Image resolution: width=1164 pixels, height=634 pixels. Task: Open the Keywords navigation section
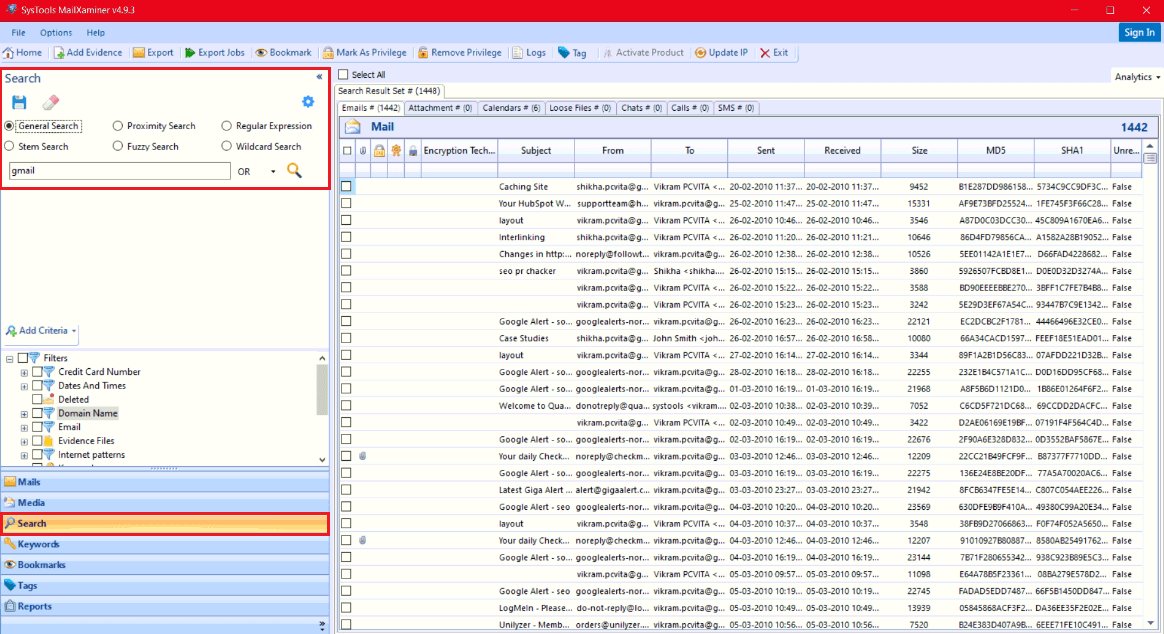(165, 544)
